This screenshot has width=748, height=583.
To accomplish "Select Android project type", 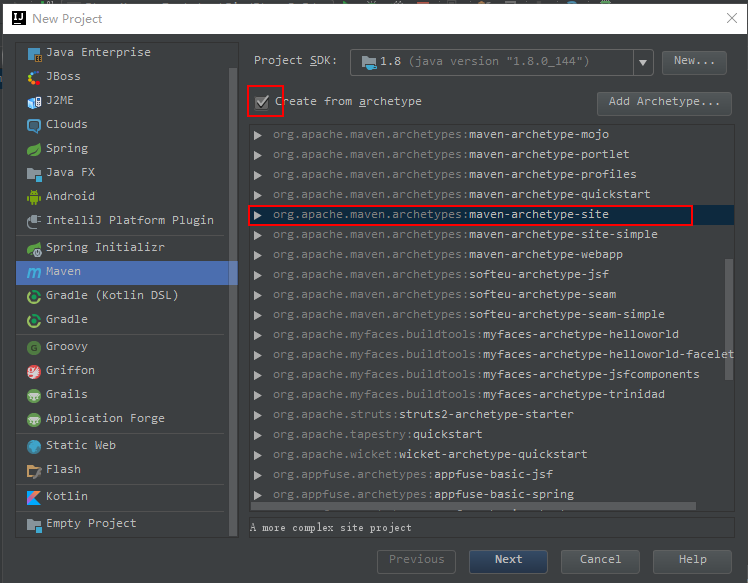I will click(123, 197).
